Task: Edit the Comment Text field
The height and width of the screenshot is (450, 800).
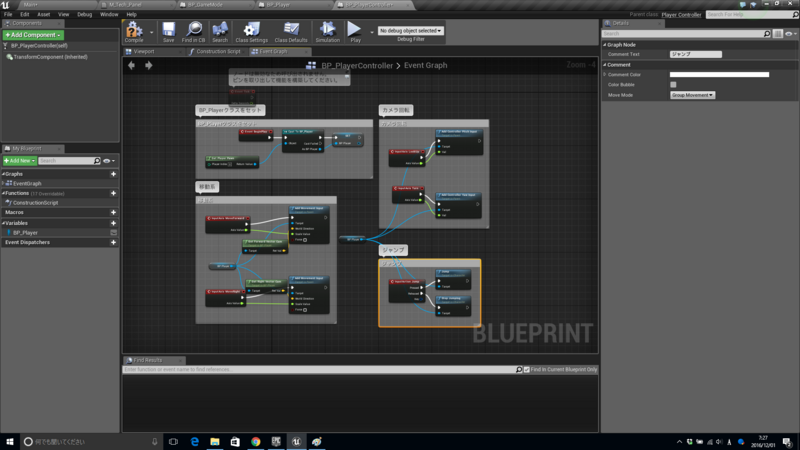Action: [x=695, y=54]
